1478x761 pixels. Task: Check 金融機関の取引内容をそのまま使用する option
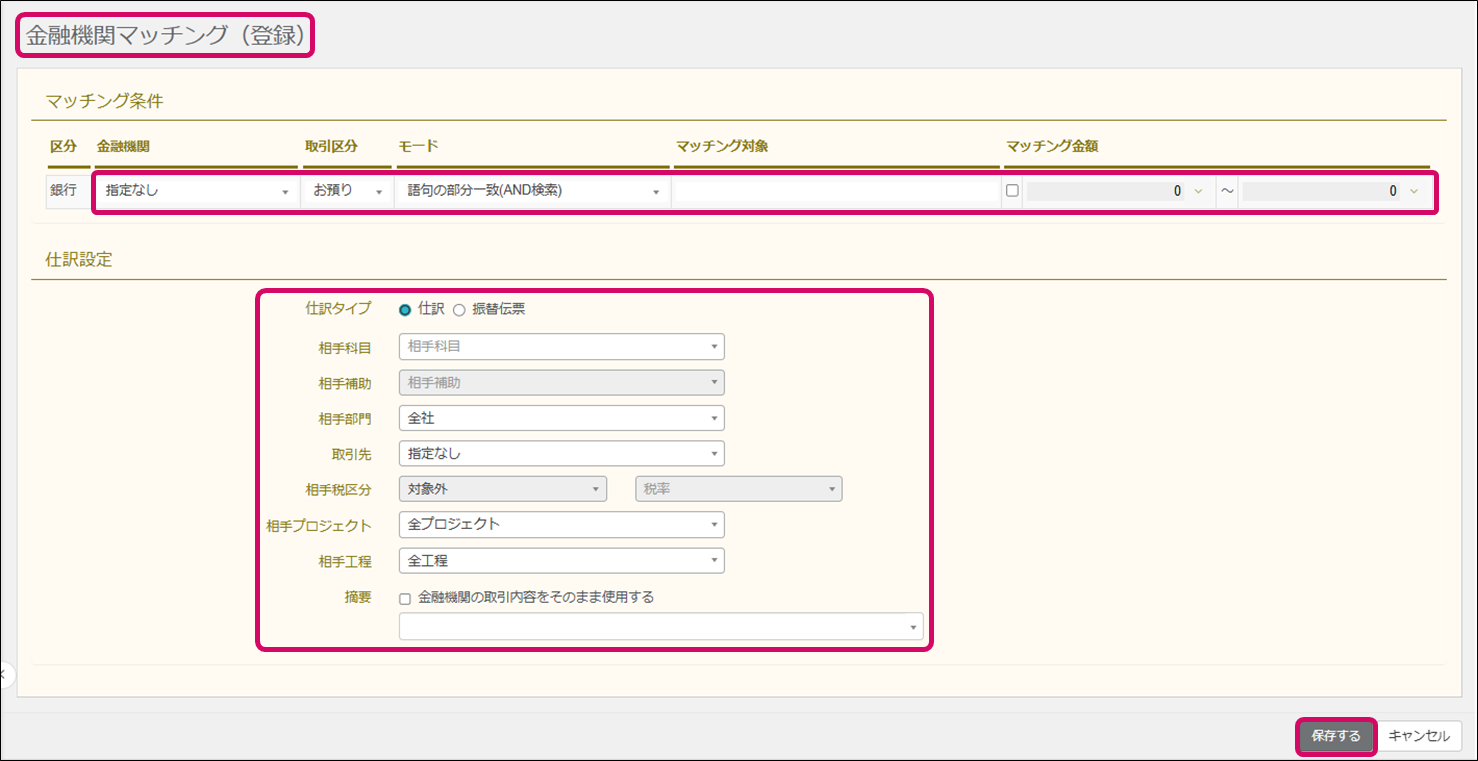[x=405, y=598]
